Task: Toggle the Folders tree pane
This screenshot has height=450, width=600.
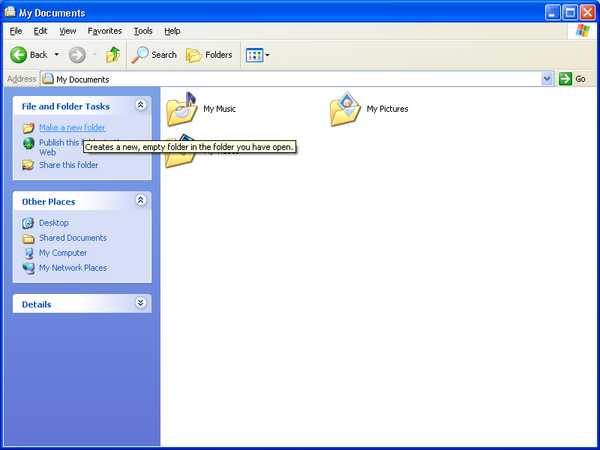Action: (x=209, y=55)
